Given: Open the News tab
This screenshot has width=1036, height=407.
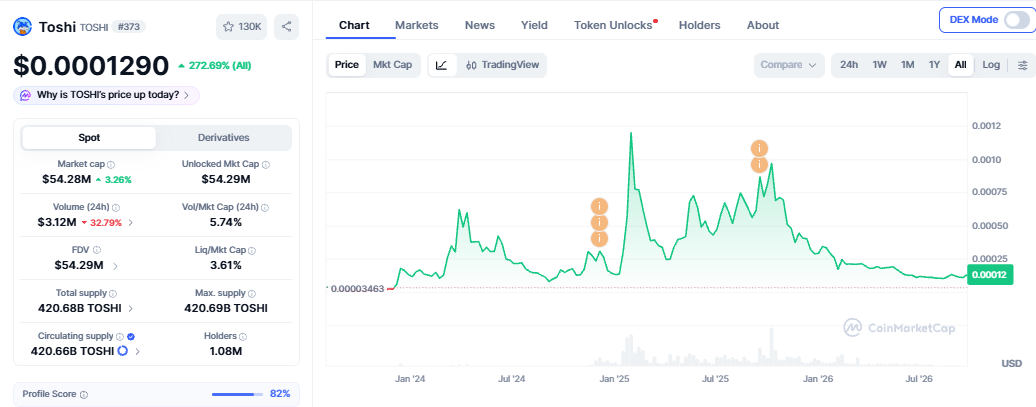Looking at the screenshot, I should pos(480,25).
